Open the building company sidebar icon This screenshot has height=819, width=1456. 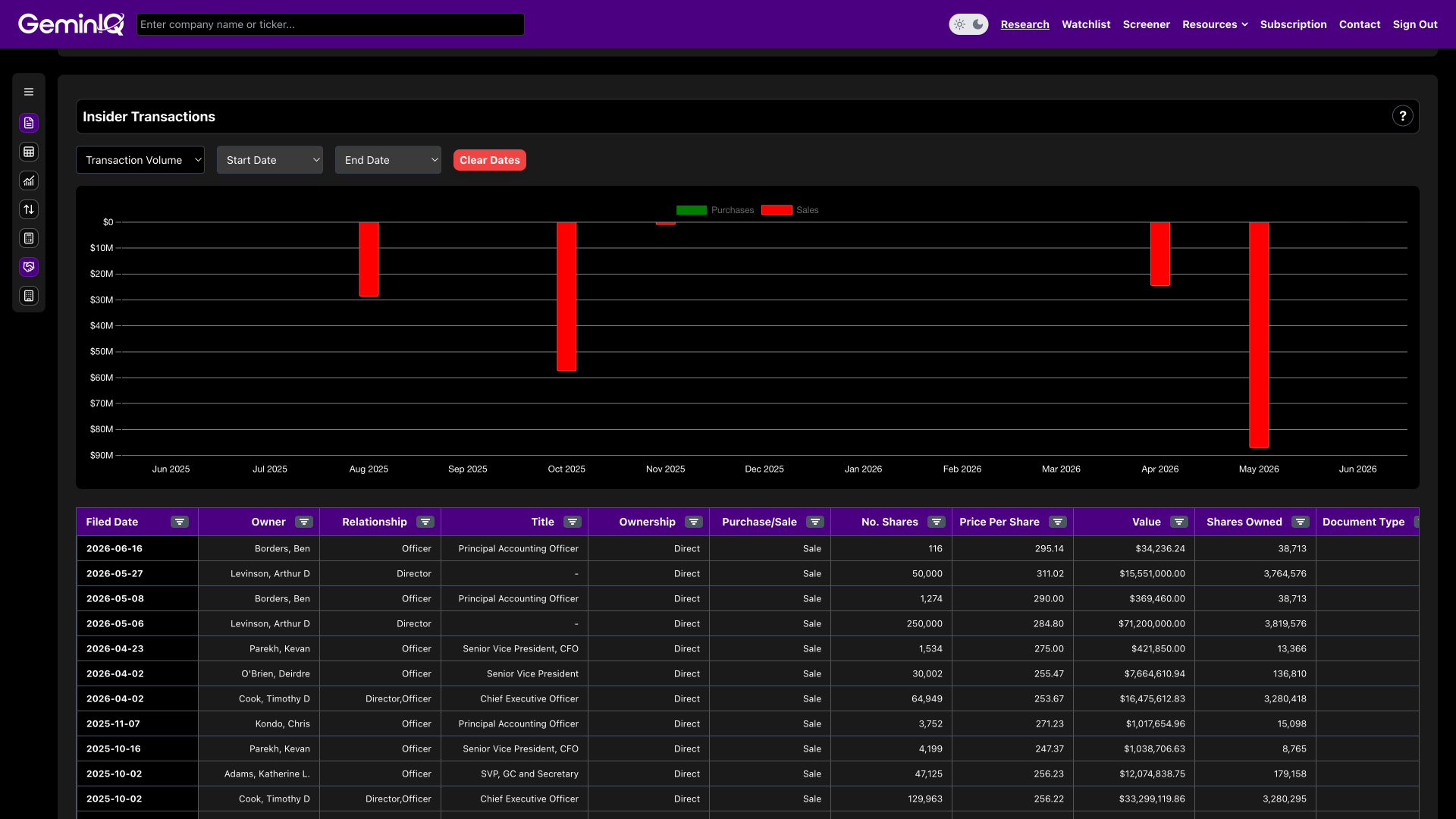(x=29, y=296)
